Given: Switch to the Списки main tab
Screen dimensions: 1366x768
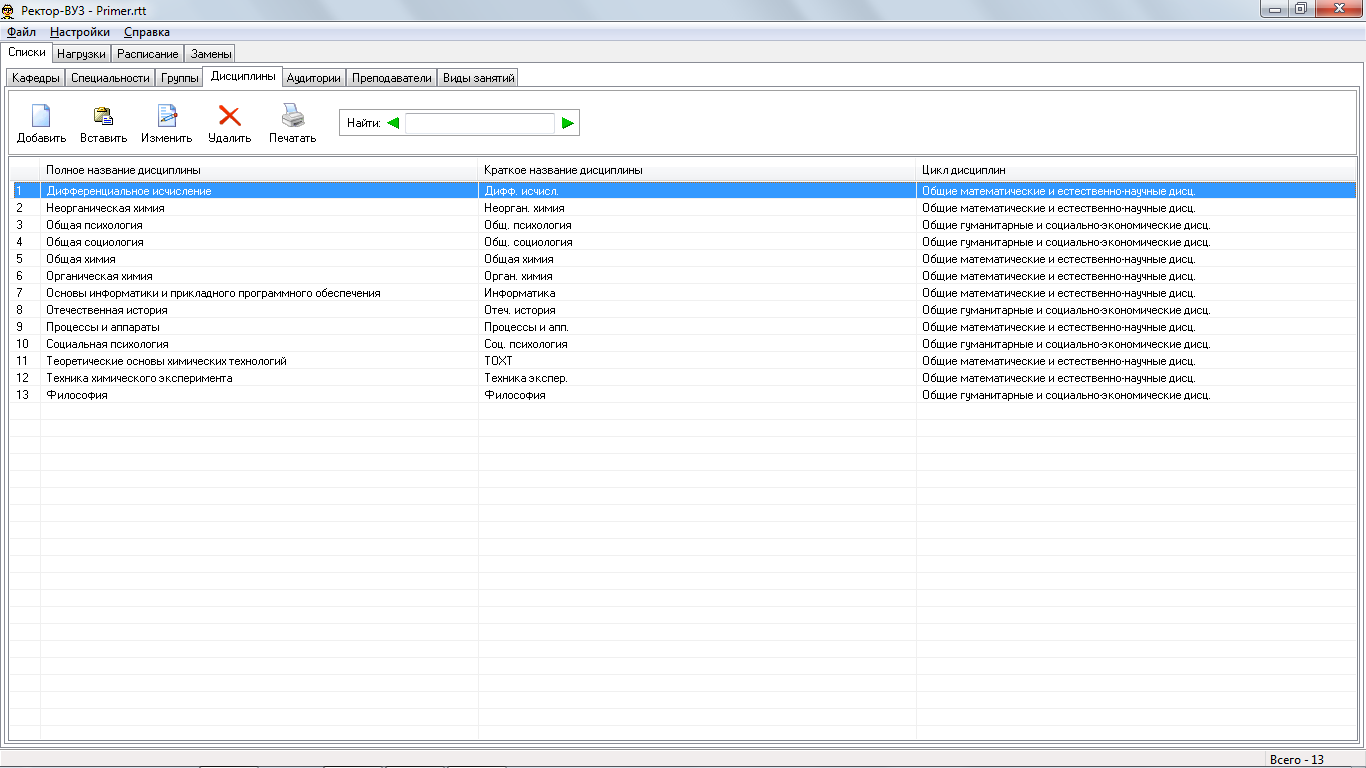Looking at the screenshot, I should [x=27, y=52].
